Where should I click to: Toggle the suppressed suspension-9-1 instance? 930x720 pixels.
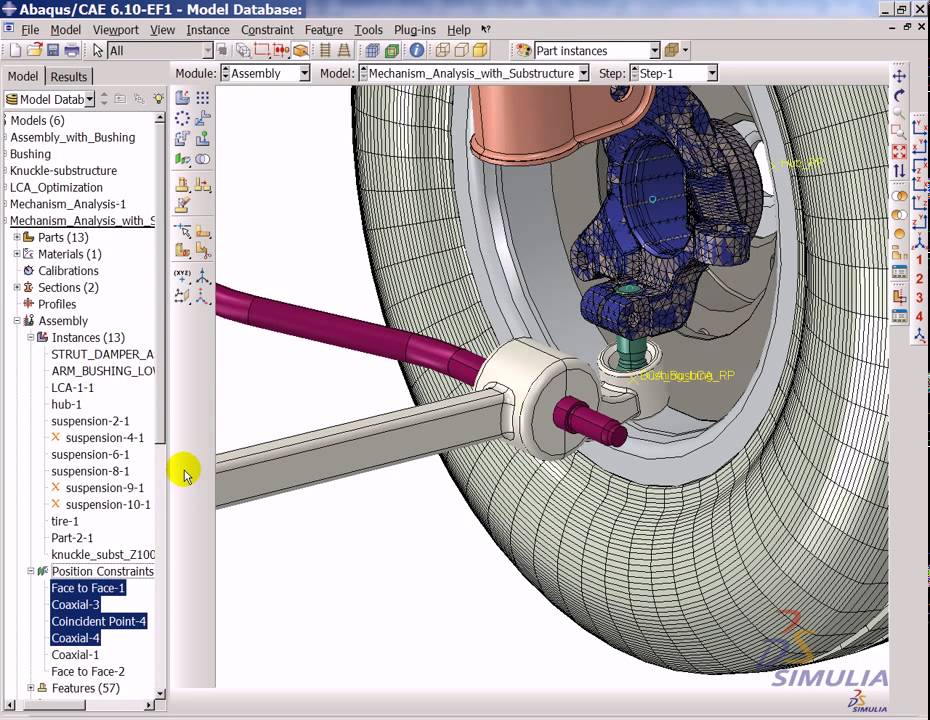point(97,488)
